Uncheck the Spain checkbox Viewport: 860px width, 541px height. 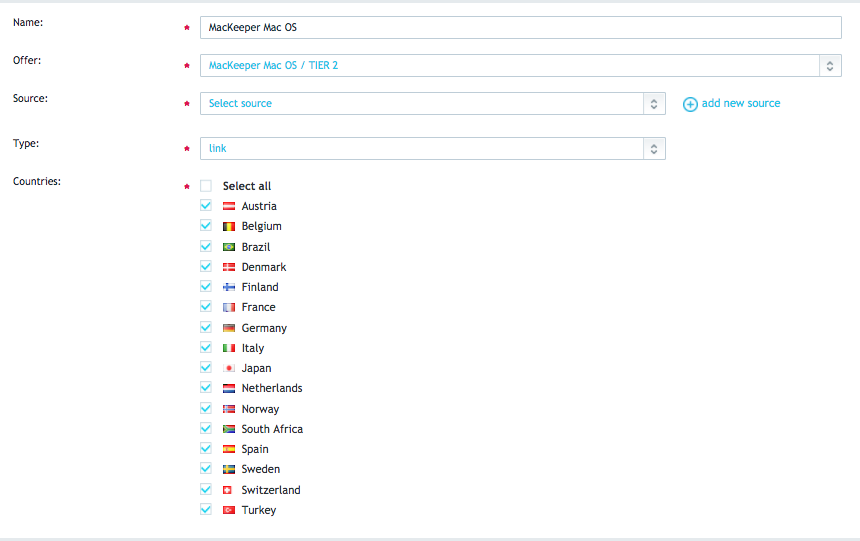click(206, 449)
